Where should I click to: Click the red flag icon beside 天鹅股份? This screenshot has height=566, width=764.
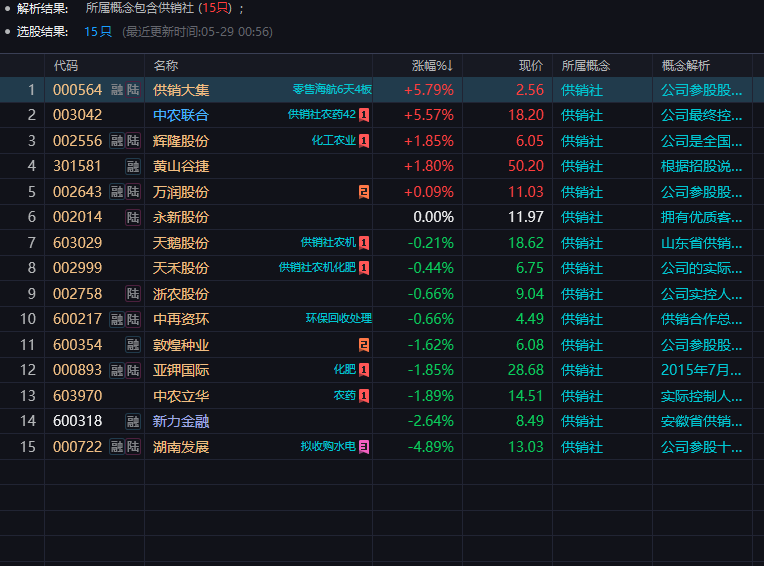click(x=364, y=243)
